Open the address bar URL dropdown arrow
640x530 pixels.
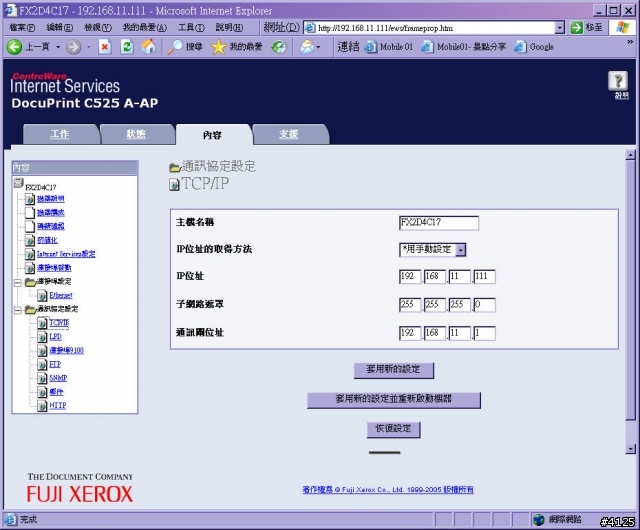560,28
